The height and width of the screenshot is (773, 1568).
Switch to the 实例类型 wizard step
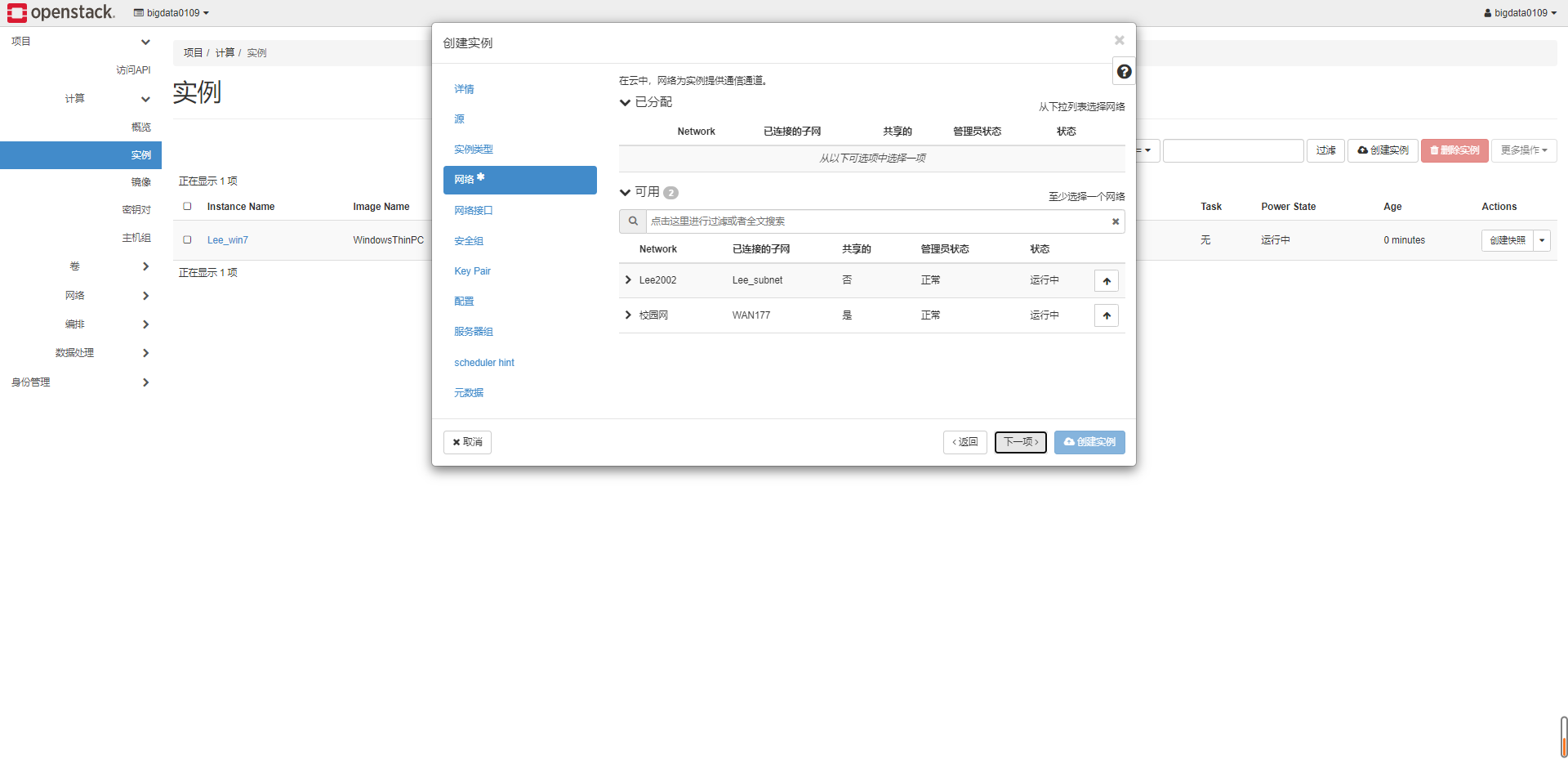tap(474, 150)
